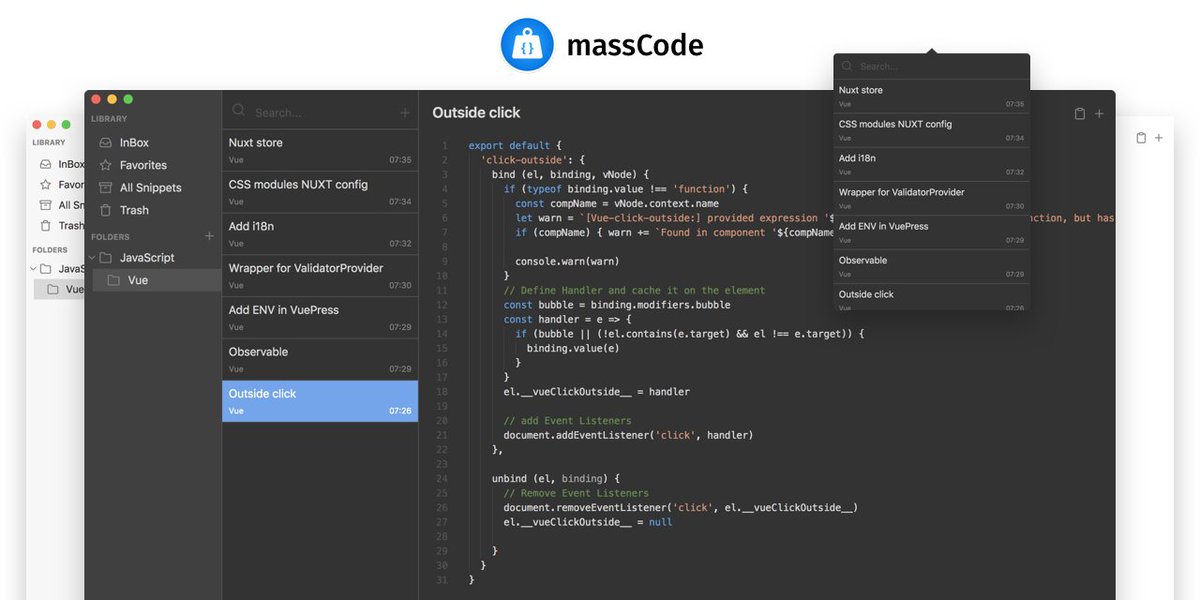Add fragment with plus icon in dark editor
This screenshot has height=600, width=1200.
pos(1099,114)
